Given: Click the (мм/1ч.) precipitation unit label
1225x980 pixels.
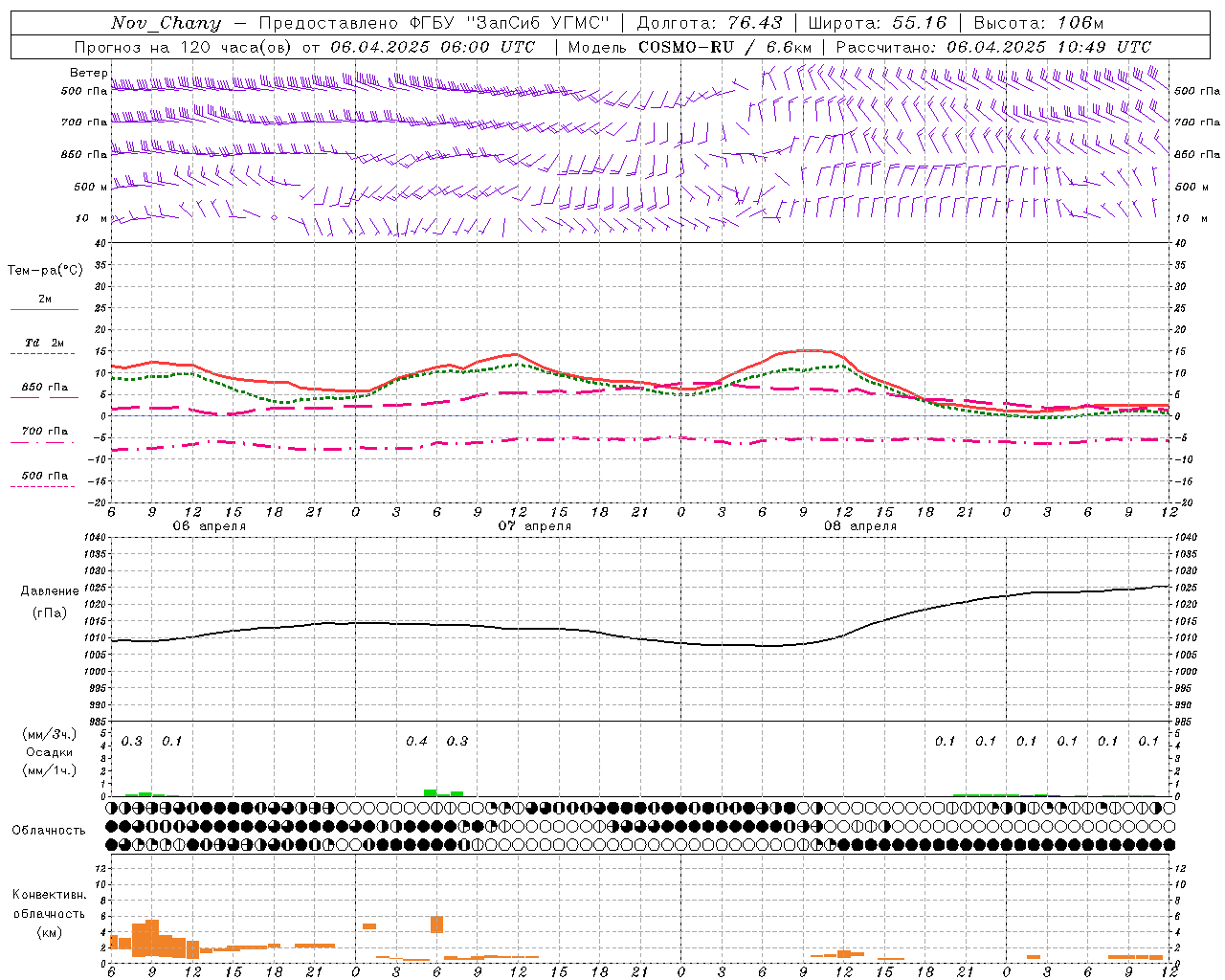Looking at the screenshot, I should pyautogui.click(x=50, y=770).
